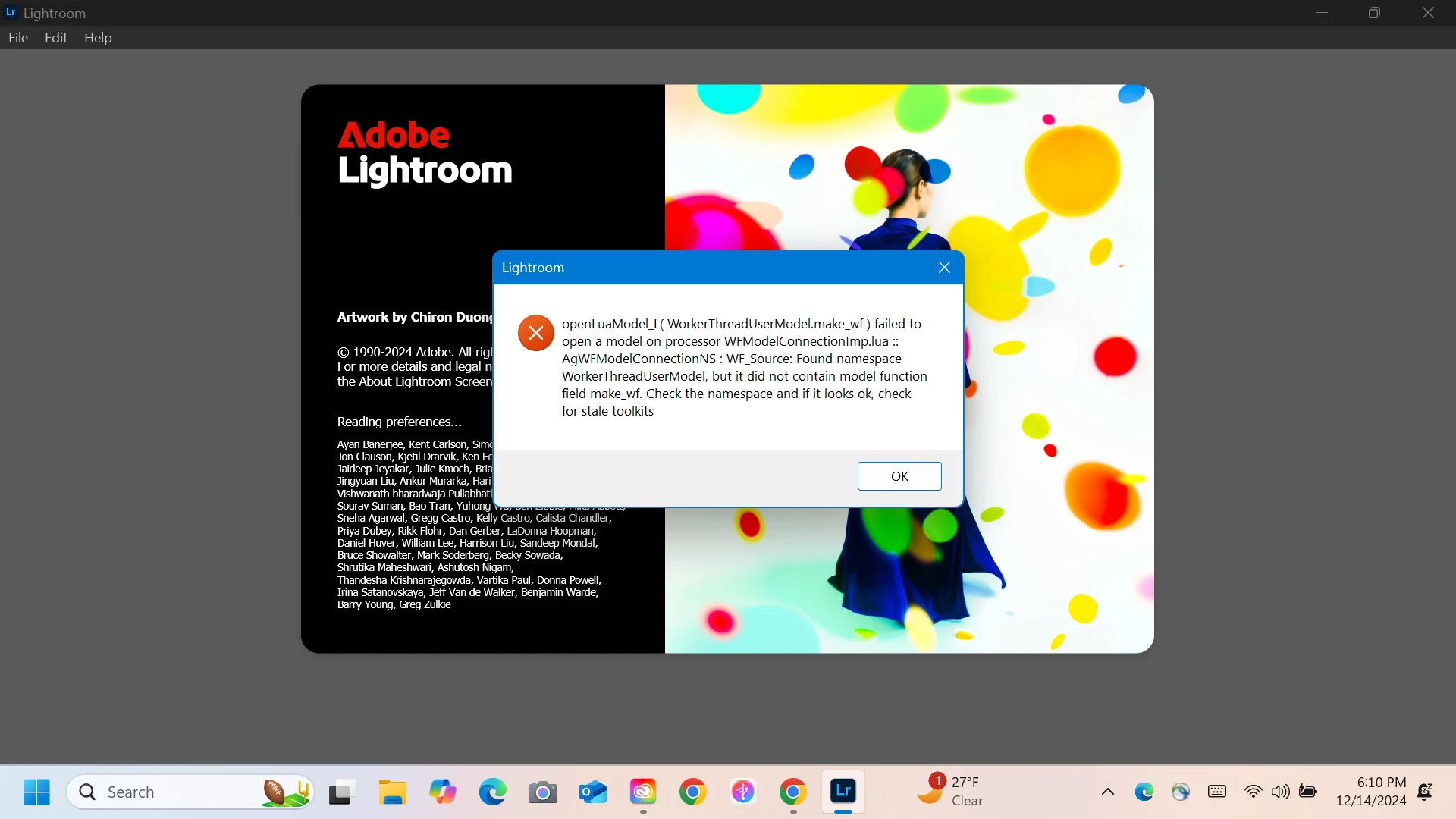This screenshot has width=1456, height=819.
Task: Open the Wi-Fi network settings icon
Action: tap(1253, 792)
